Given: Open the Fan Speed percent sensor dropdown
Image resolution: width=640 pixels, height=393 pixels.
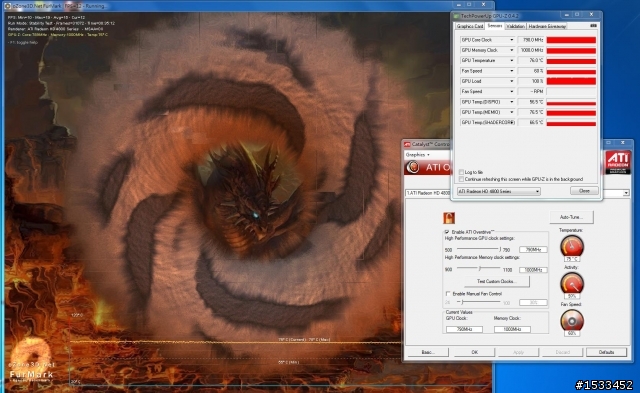Looking at the screenshot, I should (x=511, y=71).
